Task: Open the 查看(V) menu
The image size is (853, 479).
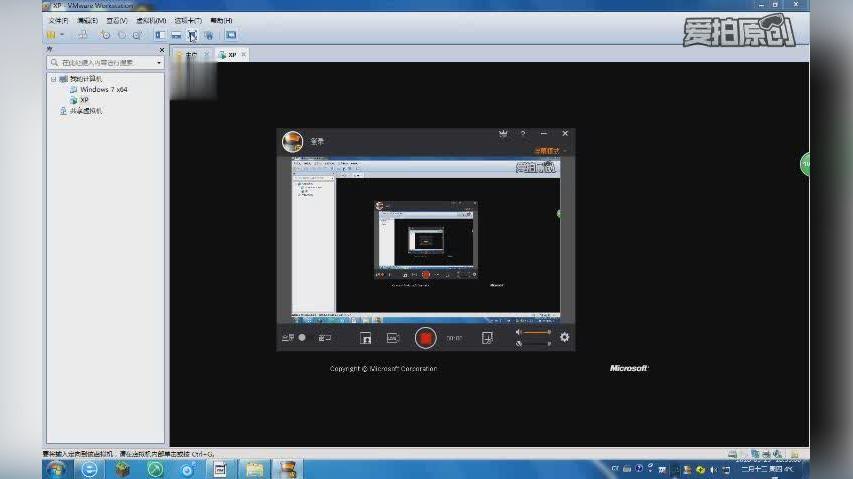Action: pos(116,21)
